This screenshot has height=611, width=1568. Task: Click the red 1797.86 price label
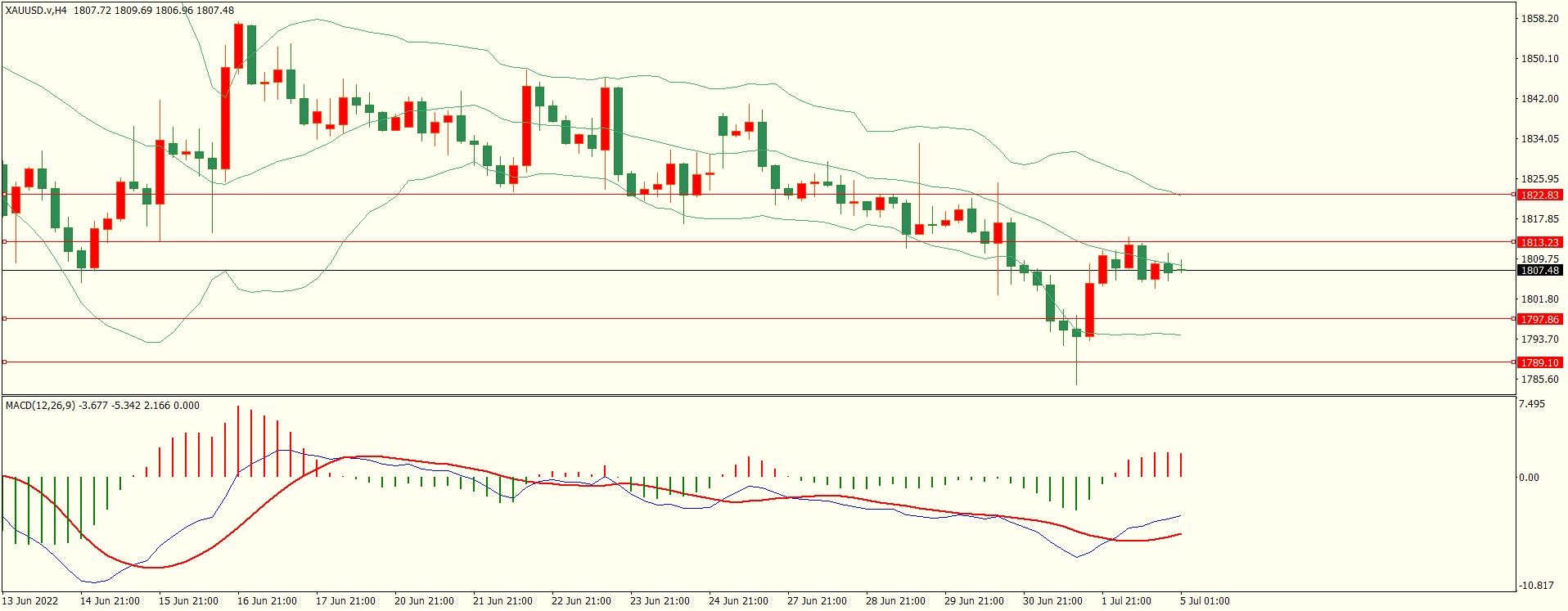(1539, 319)
